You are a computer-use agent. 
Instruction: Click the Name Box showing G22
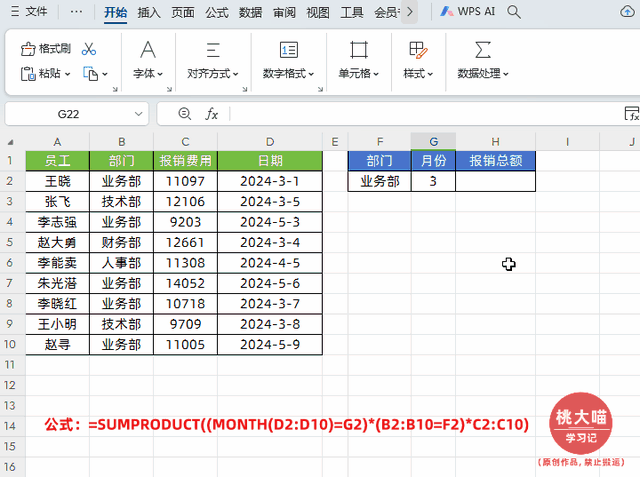point(68,114)
